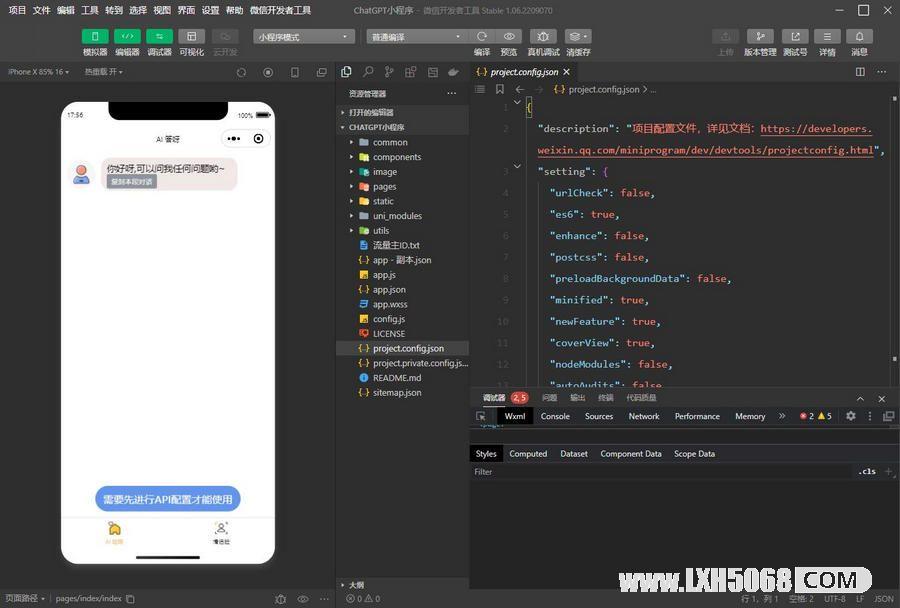This screenshot has height=608, width=900.
Task: Open the hot reload (热重载 开) dropdown
Action: (104, 72)
